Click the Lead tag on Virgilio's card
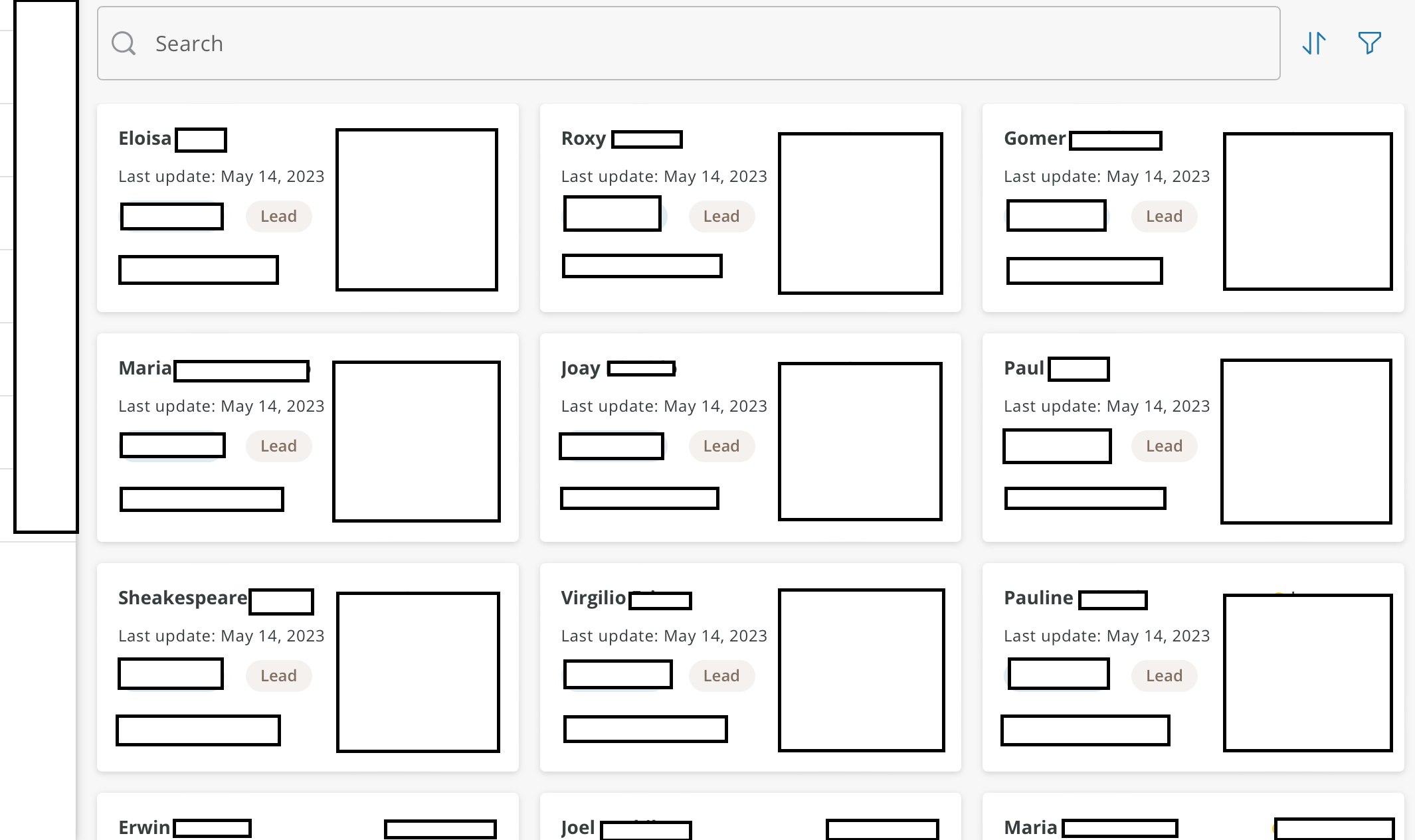The width and height of the screenshot is (1415, 840). click(721, 676)
